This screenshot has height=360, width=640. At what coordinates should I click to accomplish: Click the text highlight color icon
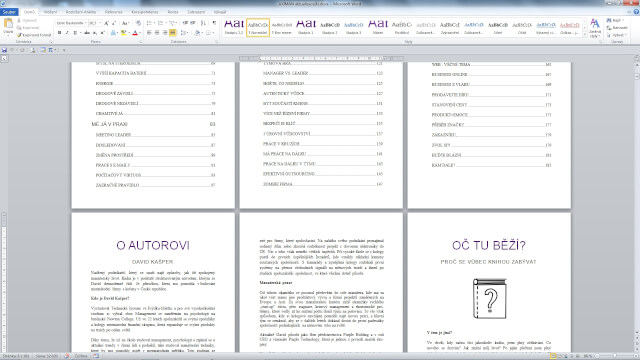[123, 33]
